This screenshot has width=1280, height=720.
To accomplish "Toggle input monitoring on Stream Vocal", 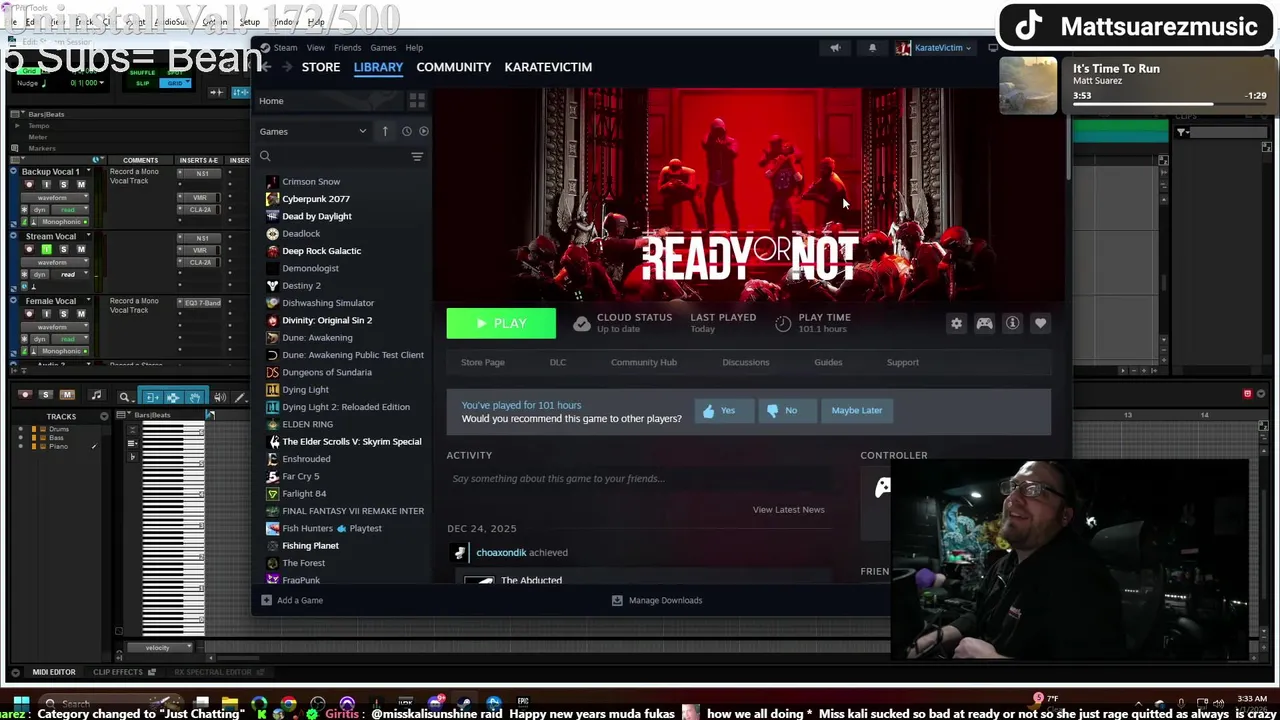I will (x=46, y=249).
